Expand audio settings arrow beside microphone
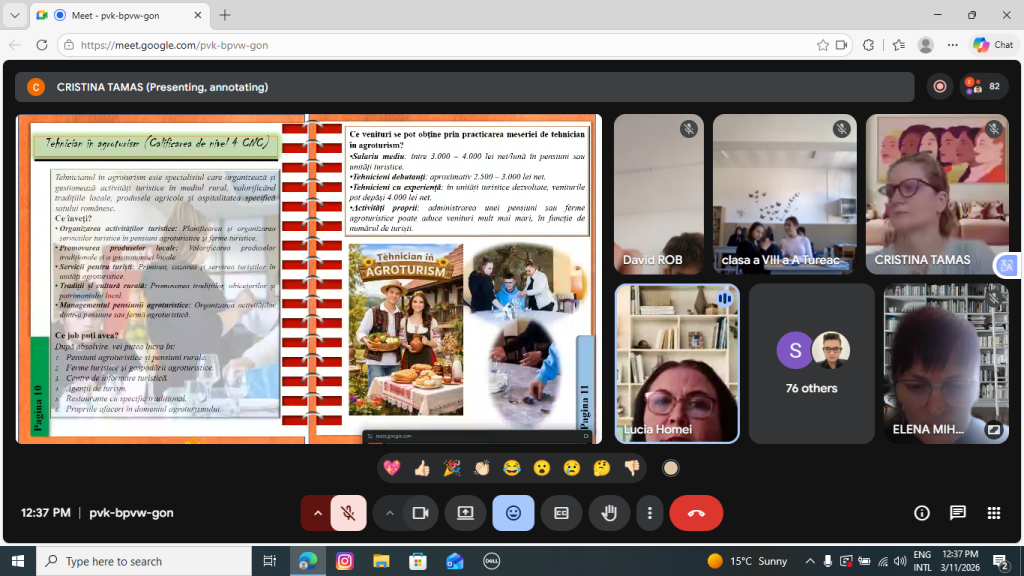The image size is (1024, 576). pyautogui.click(x=317, y=513)
